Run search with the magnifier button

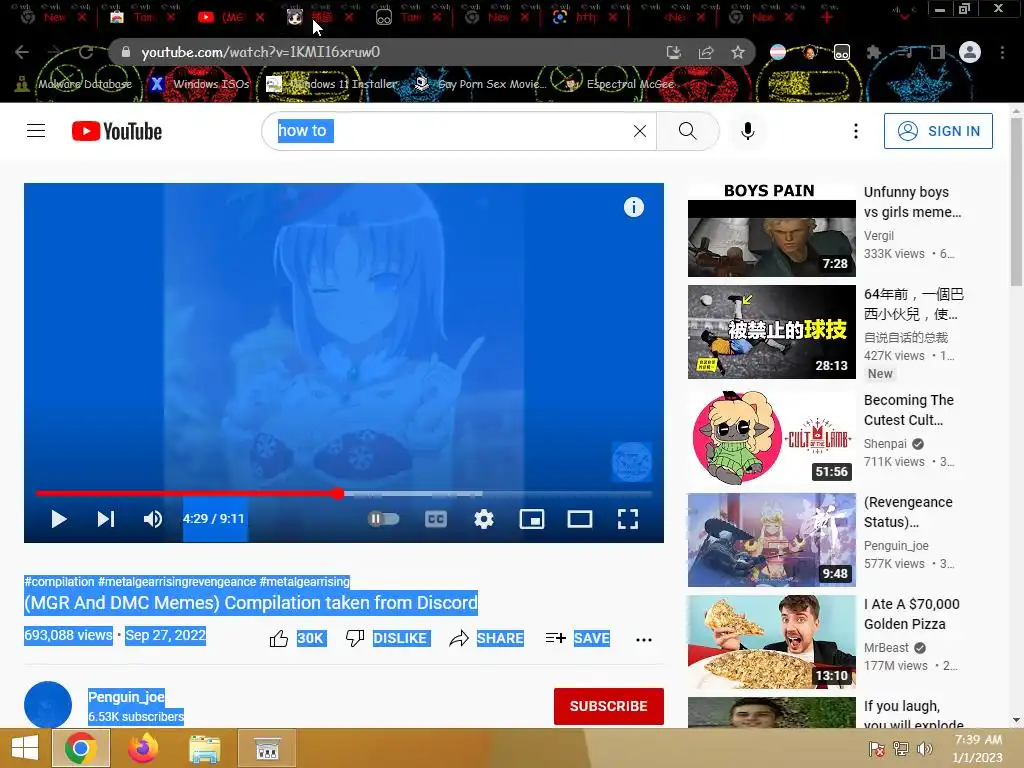tap(688, 131)
